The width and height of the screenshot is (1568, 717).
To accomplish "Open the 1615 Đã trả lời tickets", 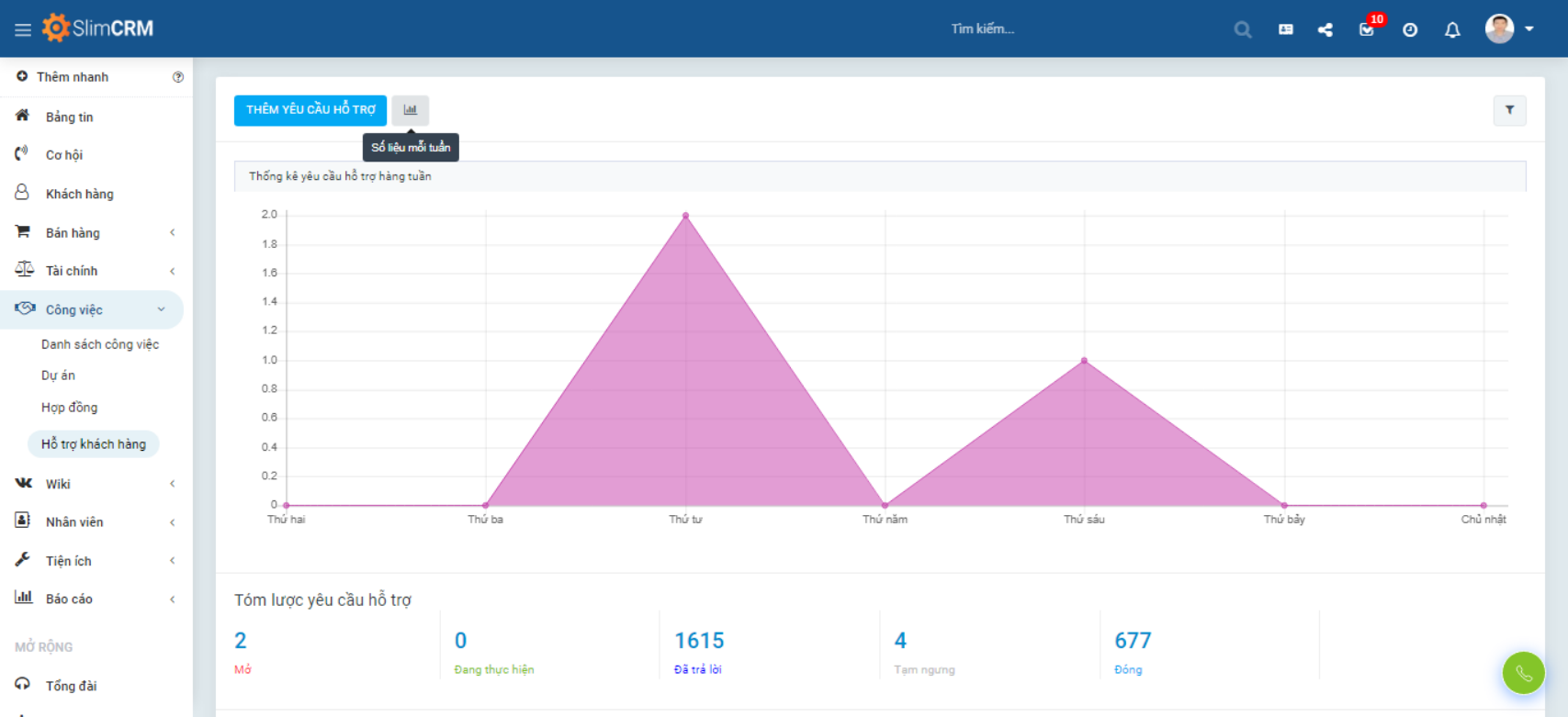I will tap(699, 641).
